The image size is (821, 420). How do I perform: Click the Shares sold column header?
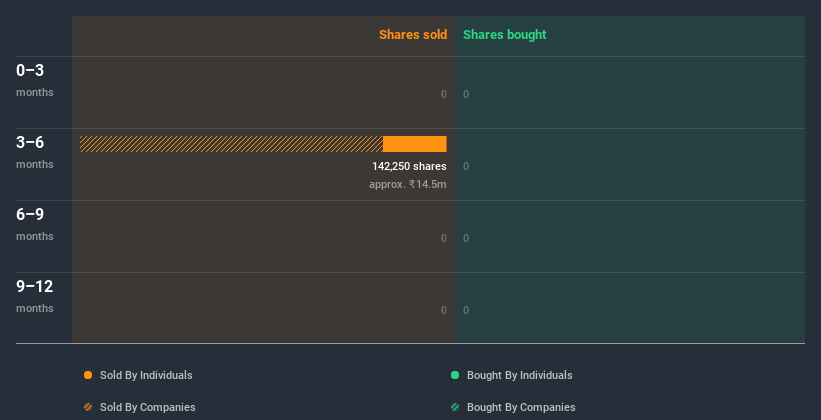[x=413, y=35]
